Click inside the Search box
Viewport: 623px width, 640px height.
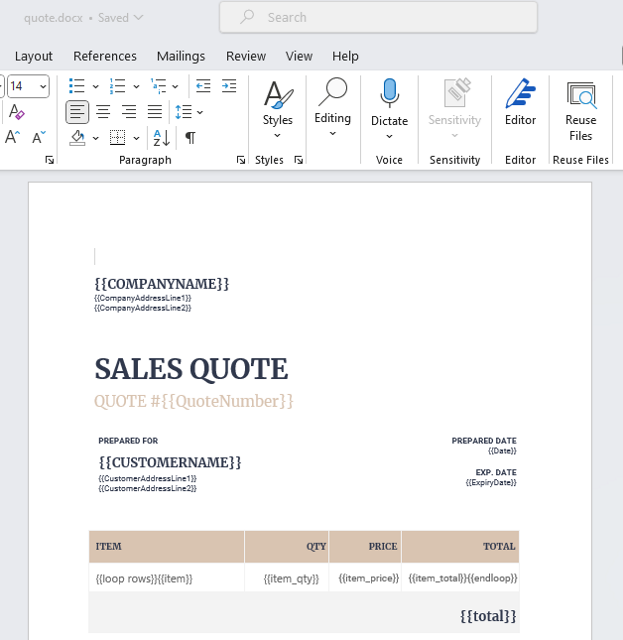pyautogui.click(x=378, y=18)
